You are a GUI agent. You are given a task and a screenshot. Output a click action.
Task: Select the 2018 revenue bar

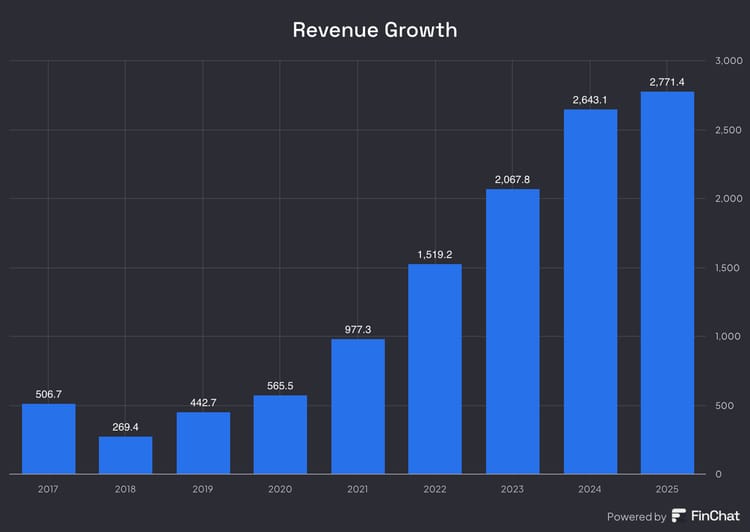126,455
